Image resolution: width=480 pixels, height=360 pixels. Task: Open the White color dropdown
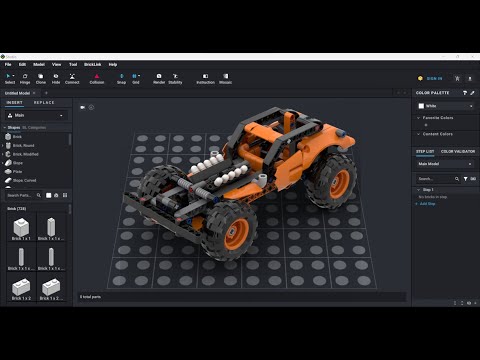[x=446, y=106]
